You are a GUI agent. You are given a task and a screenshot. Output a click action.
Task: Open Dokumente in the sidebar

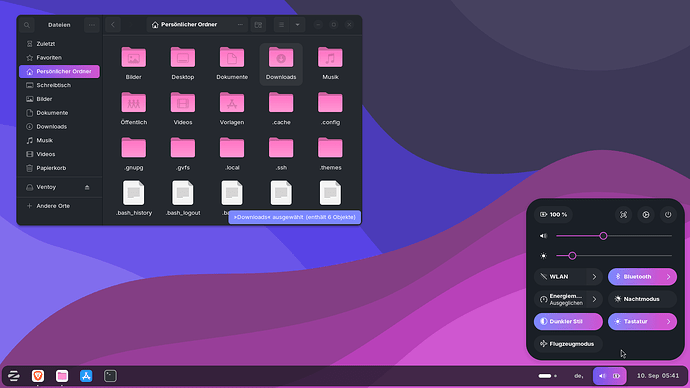59,113
